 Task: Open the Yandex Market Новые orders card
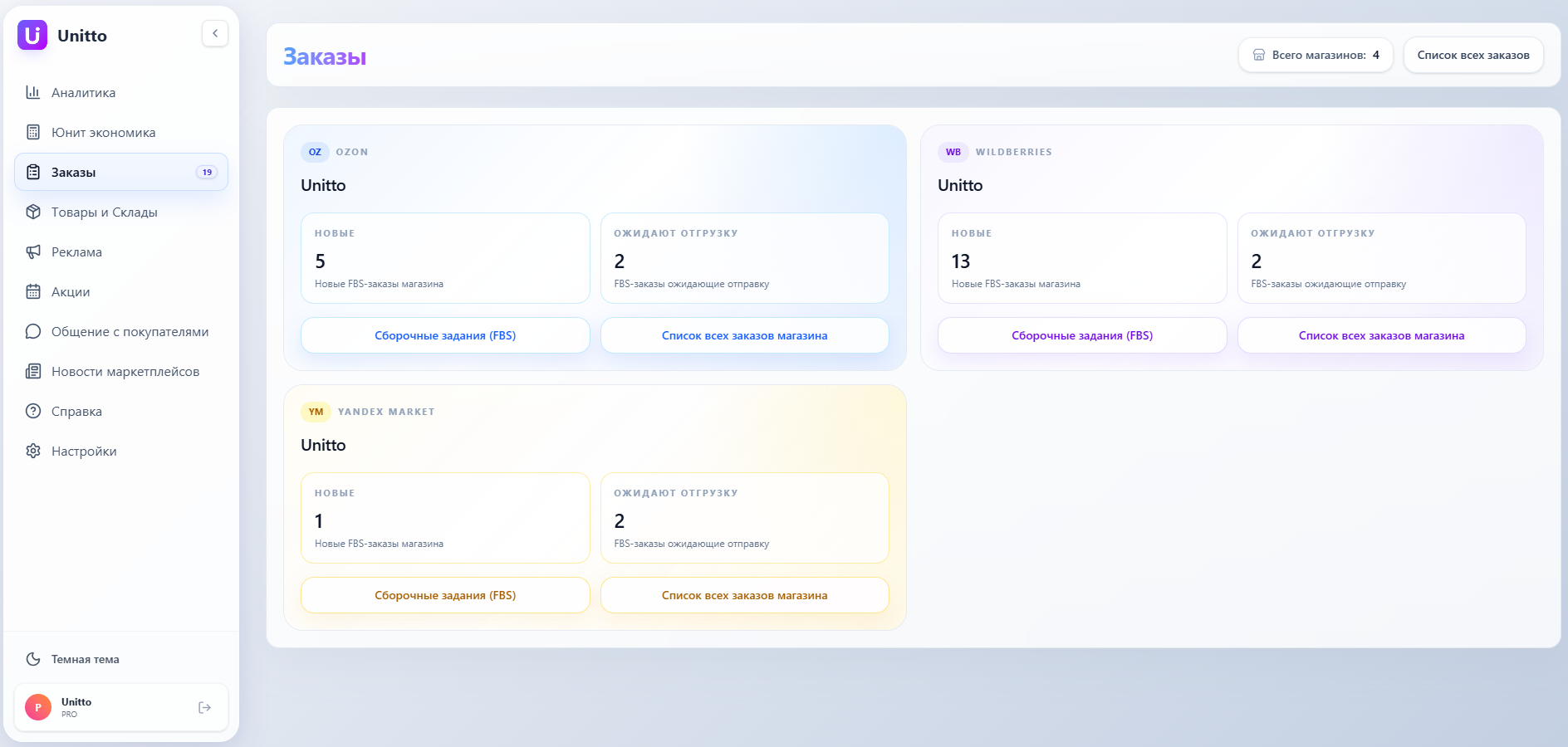coord(445,518)
